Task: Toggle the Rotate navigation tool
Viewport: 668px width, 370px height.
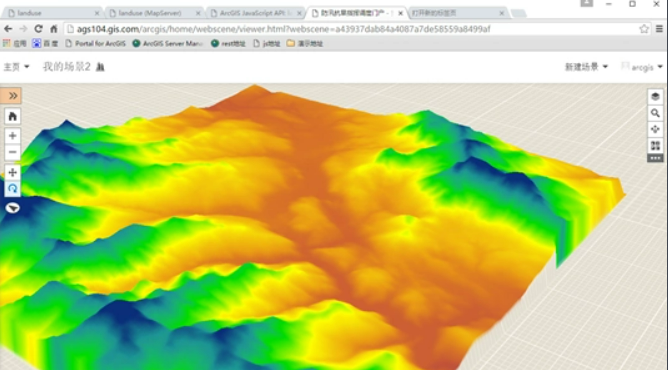Action: click(12, 189)
